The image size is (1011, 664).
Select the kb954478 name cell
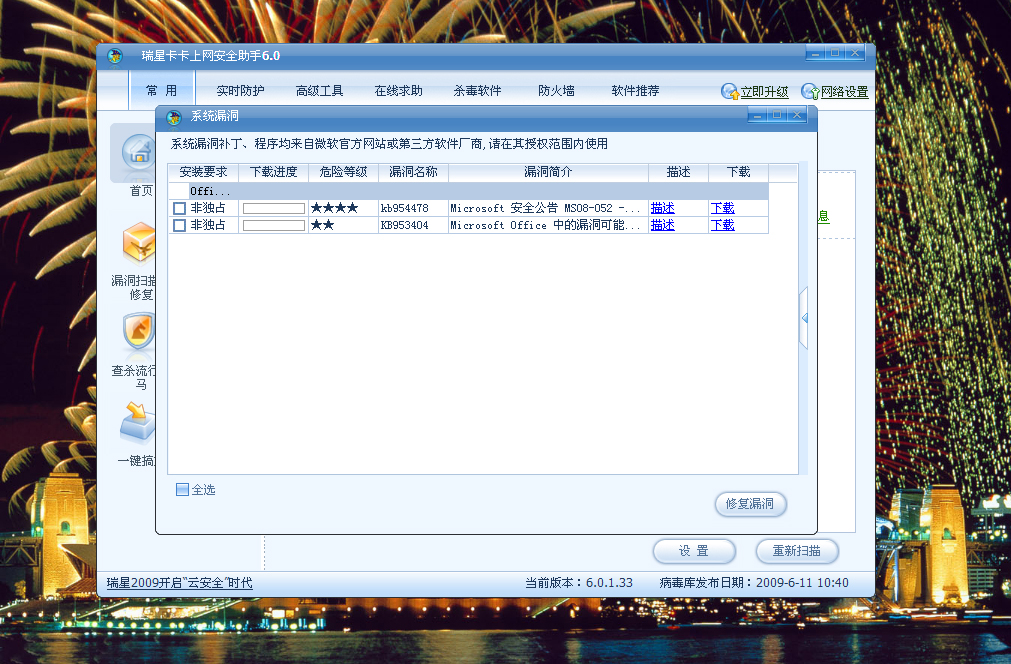(413, 208)
